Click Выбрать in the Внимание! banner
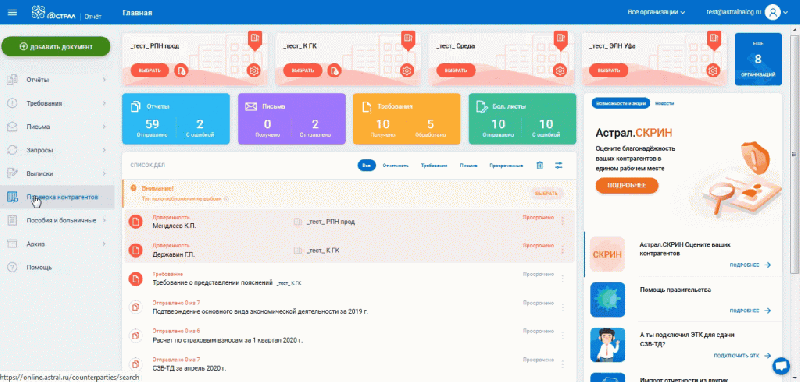800x382 pixels. [x=546, y=193]
